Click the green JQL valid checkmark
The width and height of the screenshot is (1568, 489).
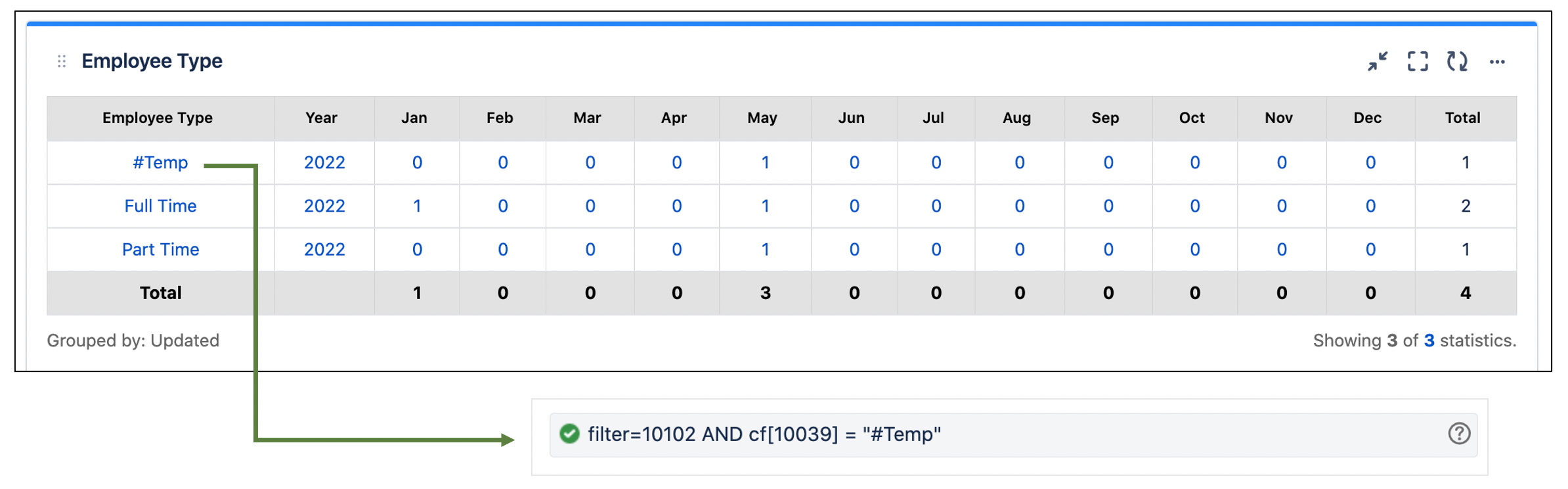[x=569, y=434]
